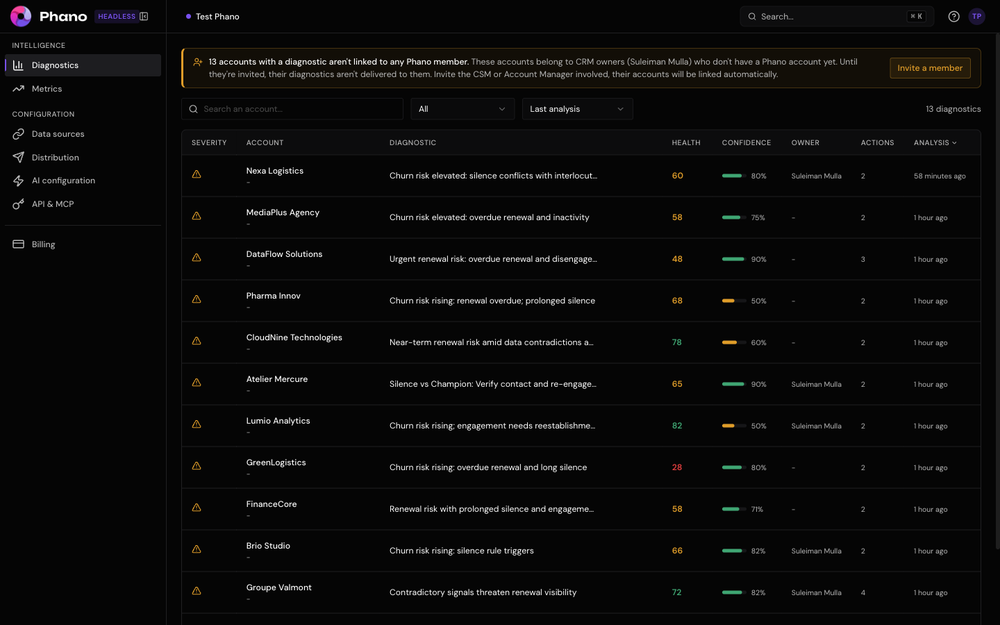Image resolution: width=1000 pixels, height=625 pixels.
Task: Click the severity warning icon for DataFlow Solutions
Action: [x=196, y=258]
